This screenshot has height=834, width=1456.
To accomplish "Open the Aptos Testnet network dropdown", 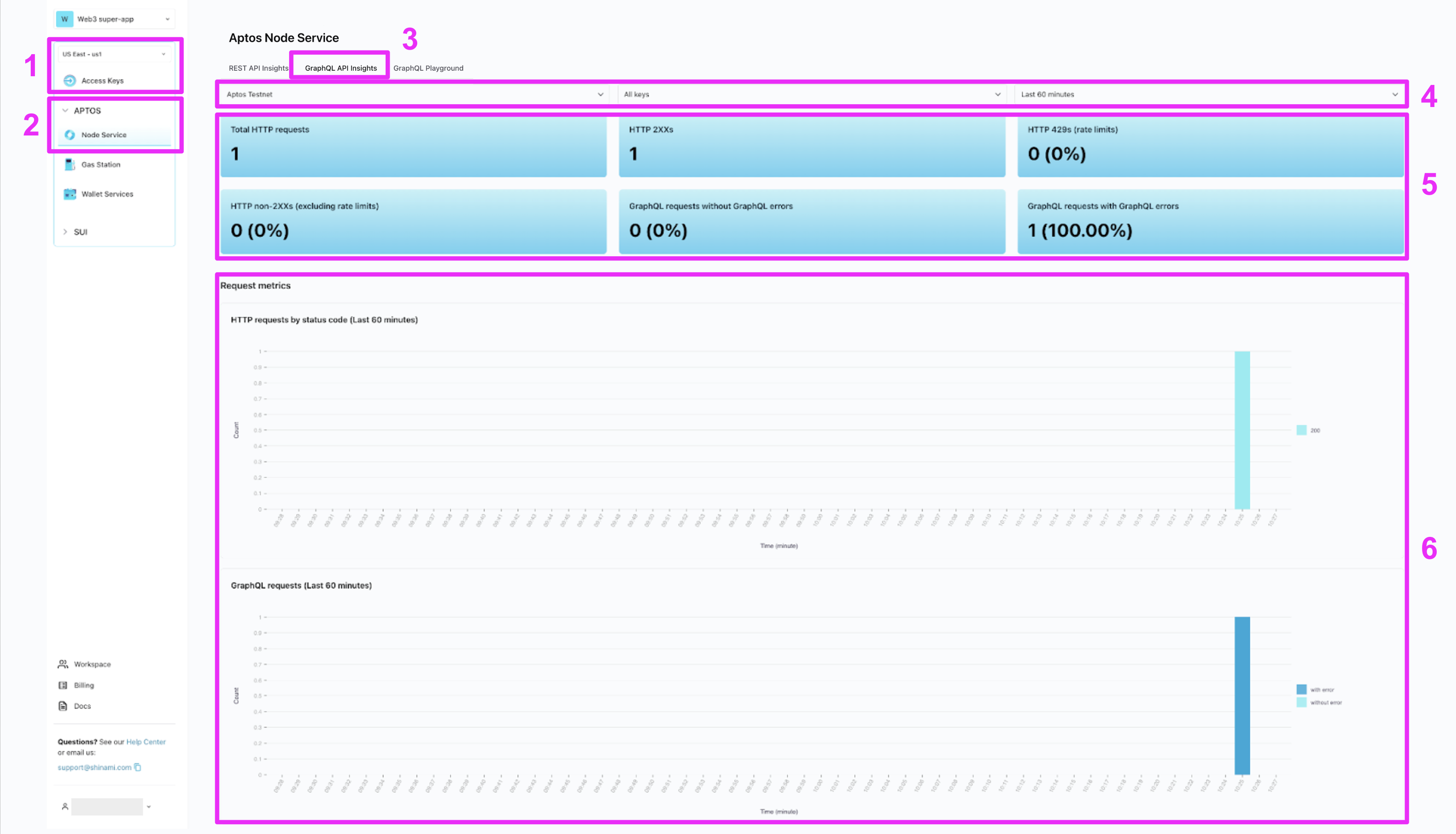I will (414, 95).
